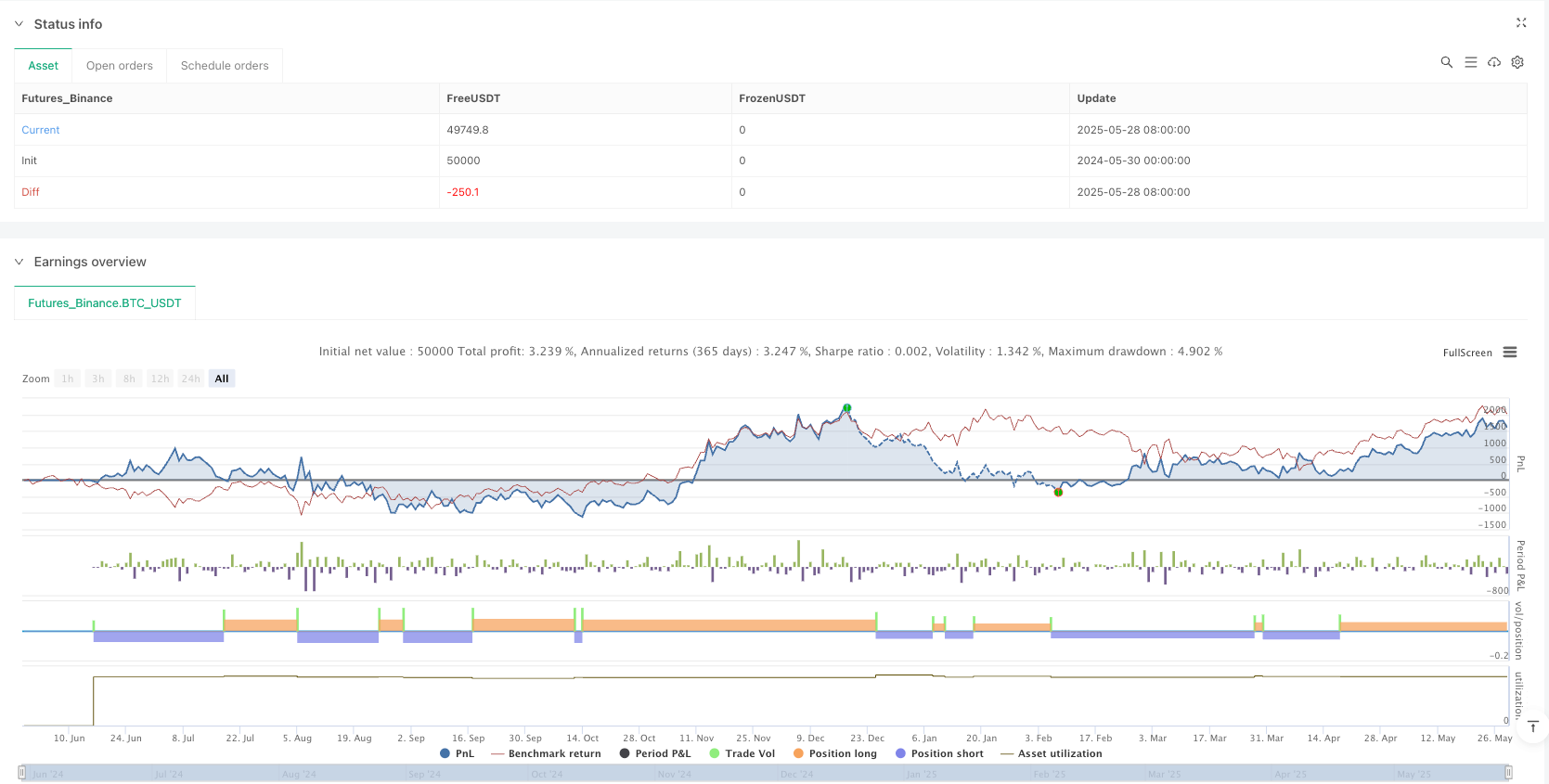1549x784 pixels.
Task: Switch to the Open orders tab
Action: pyautogui.click(x=119, y=66)
